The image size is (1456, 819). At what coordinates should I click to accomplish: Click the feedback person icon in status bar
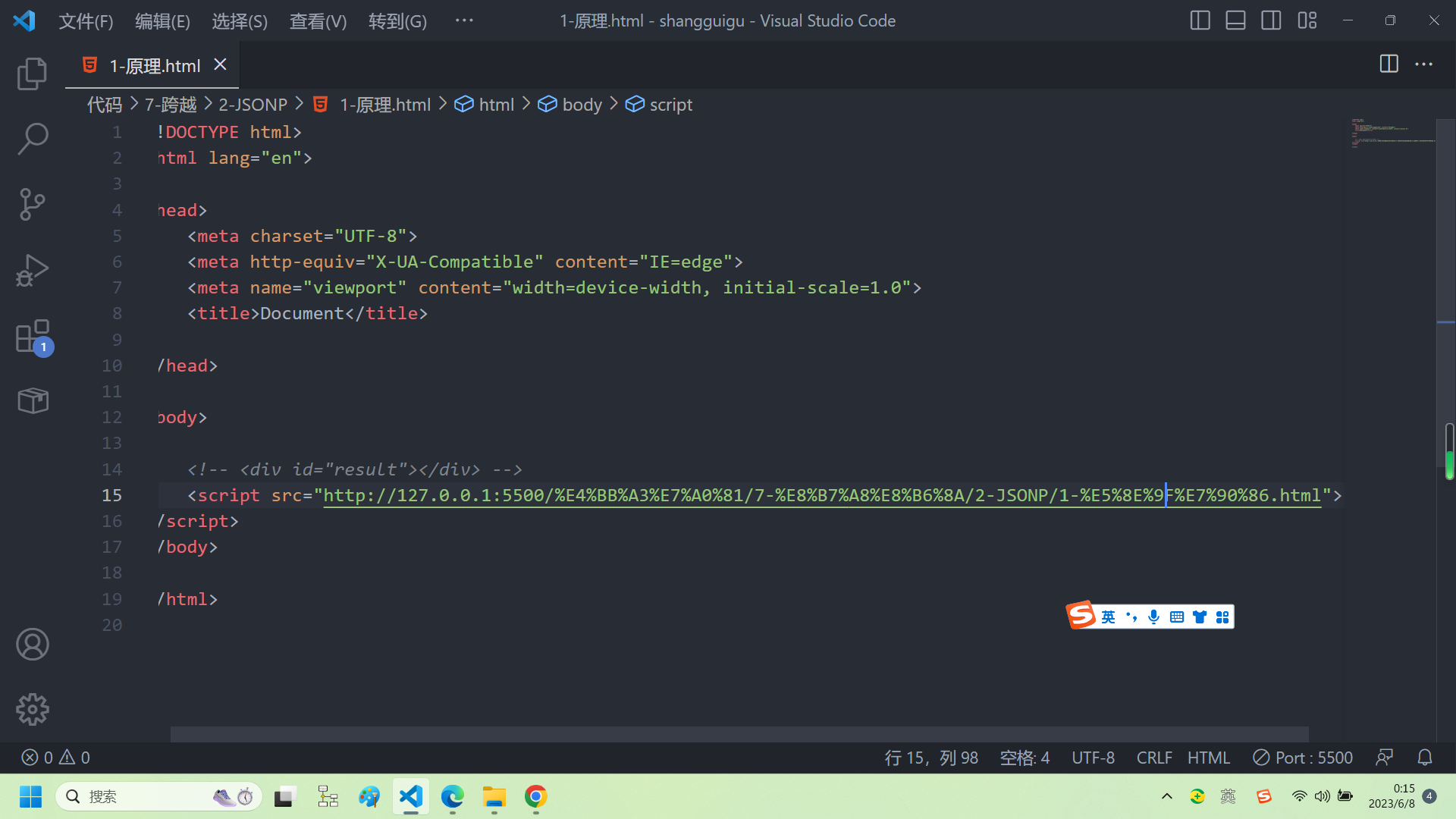coord(1385,758)
